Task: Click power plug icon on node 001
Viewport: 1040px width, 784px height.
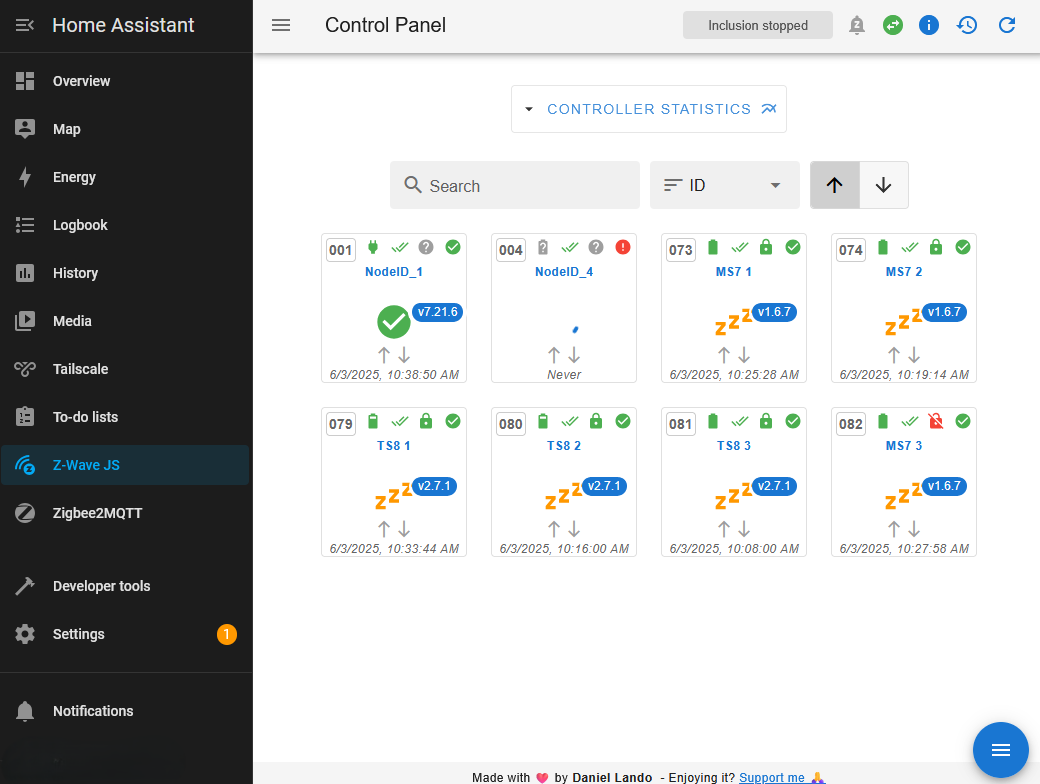Action: tap(373, 247)
